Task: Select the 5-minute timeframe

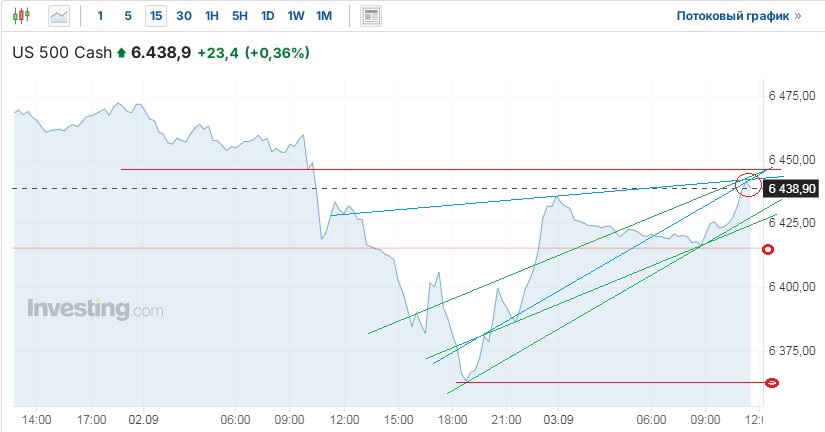Action: [127, 16]
